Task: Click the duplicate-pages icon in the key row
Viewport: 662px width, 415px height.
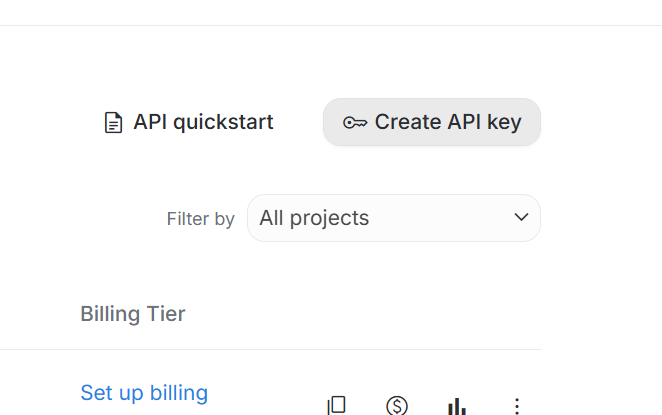Action: [x=337, y=405]
